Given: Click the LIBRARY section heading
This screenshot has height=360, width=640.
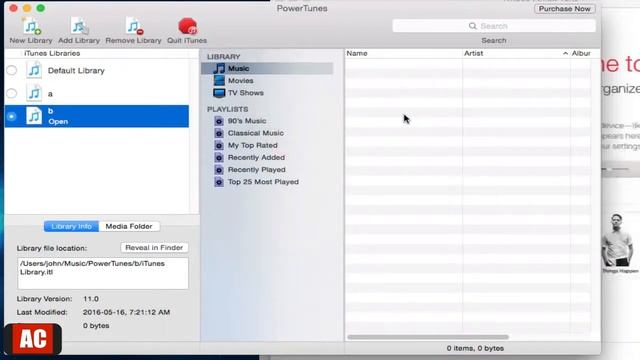Looking at the screenshot, I should 224,57.
